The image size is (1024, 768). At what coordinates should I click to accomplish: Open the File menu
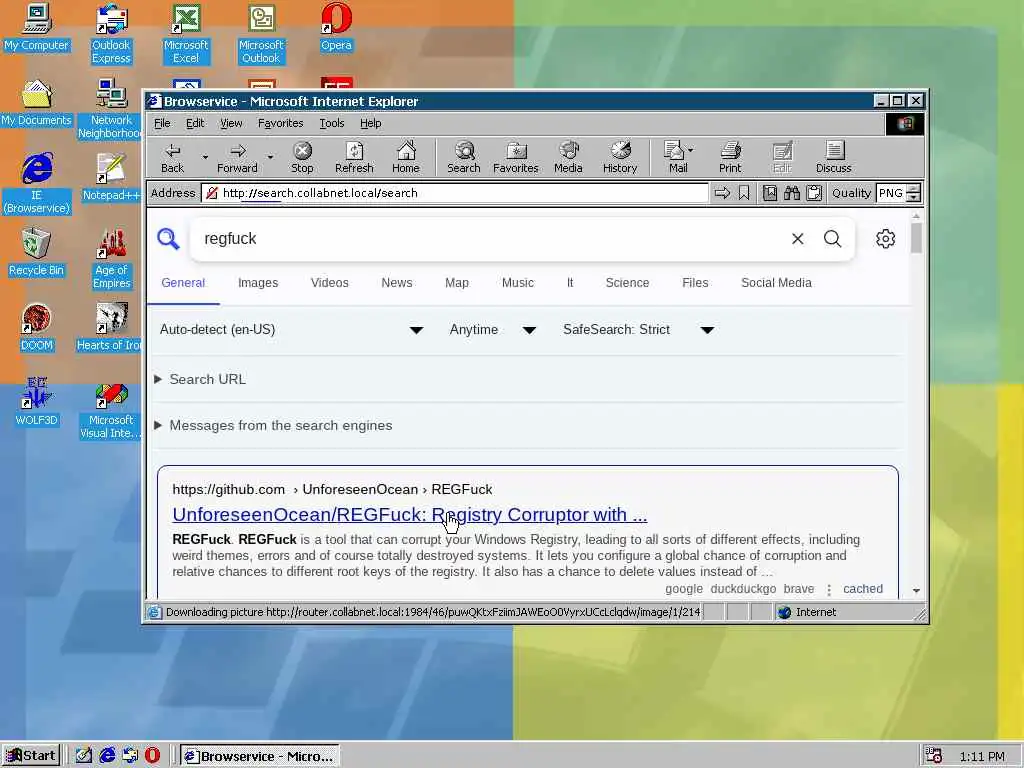click(x=162, y=123)
